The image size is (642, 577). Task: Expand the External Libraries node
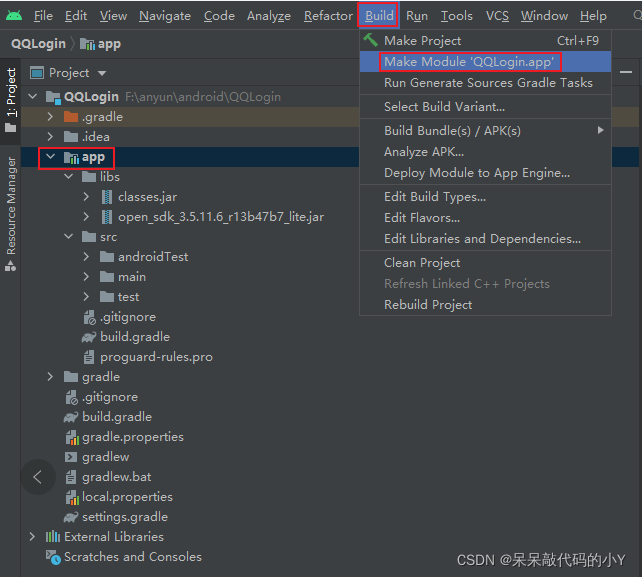click(32, 537)
